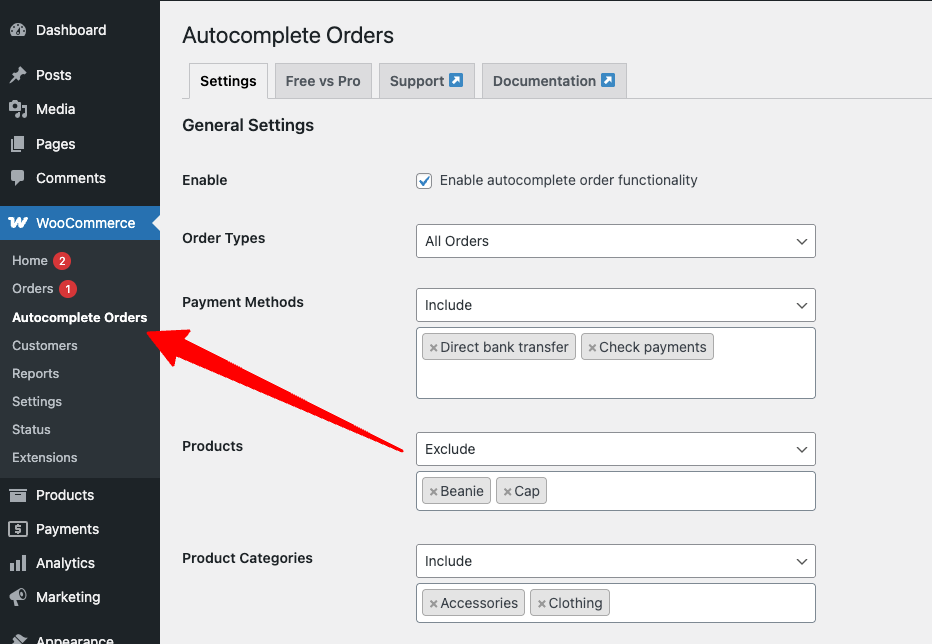The height and width of the screenshot is (644, 932).
Task: Open Customers submenu item
Action: [45, 345]
